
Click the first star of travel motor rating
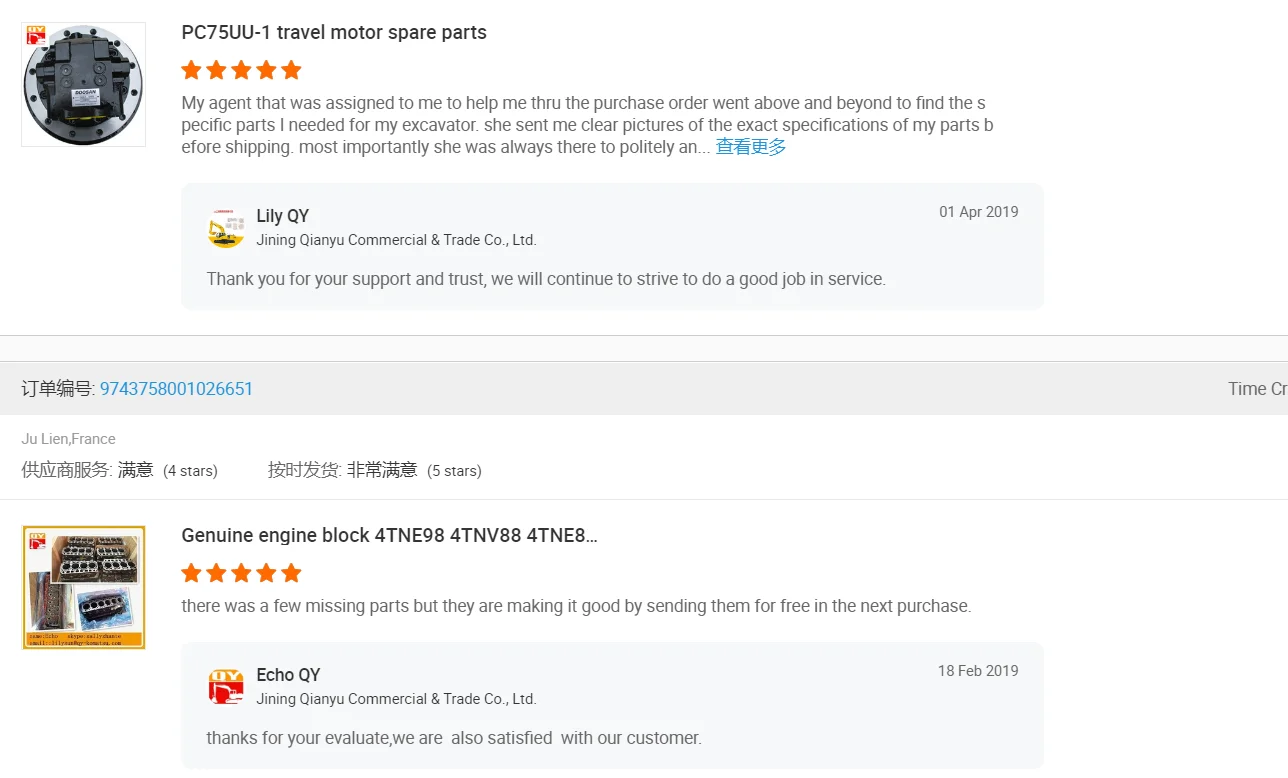click(x=191, y=70)
